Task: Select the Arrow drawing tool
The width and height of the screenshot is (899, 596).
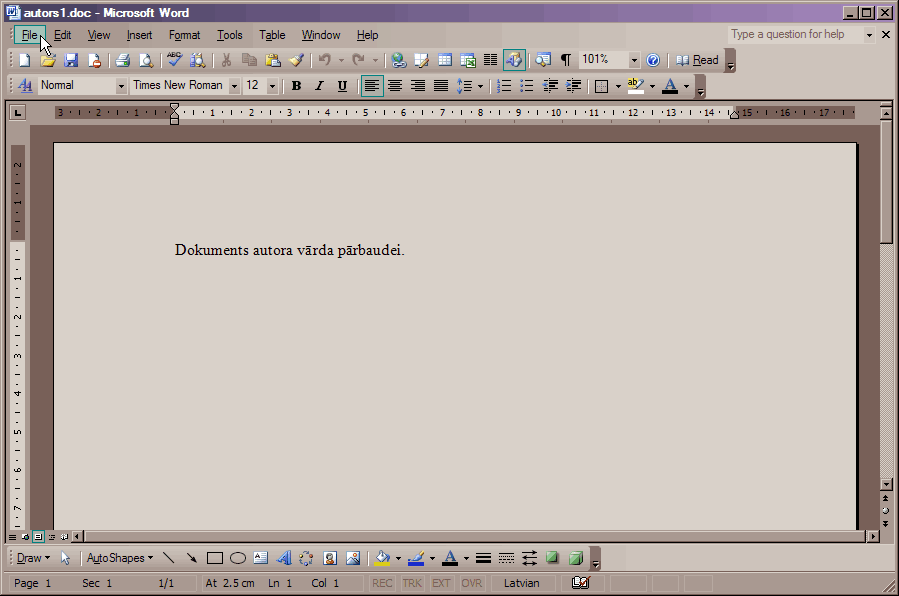Action: [191, 558]
